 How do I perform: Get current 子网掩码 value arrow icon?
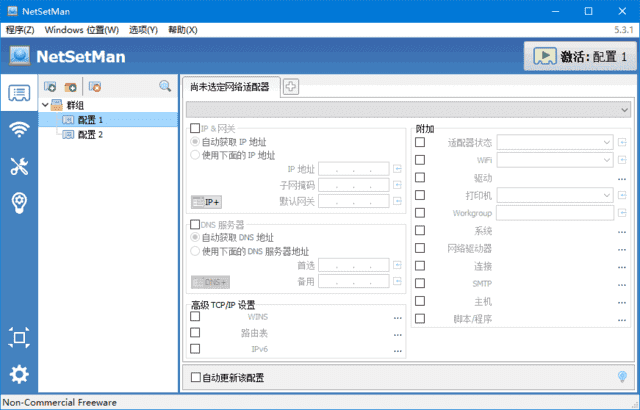pos(397,185)
